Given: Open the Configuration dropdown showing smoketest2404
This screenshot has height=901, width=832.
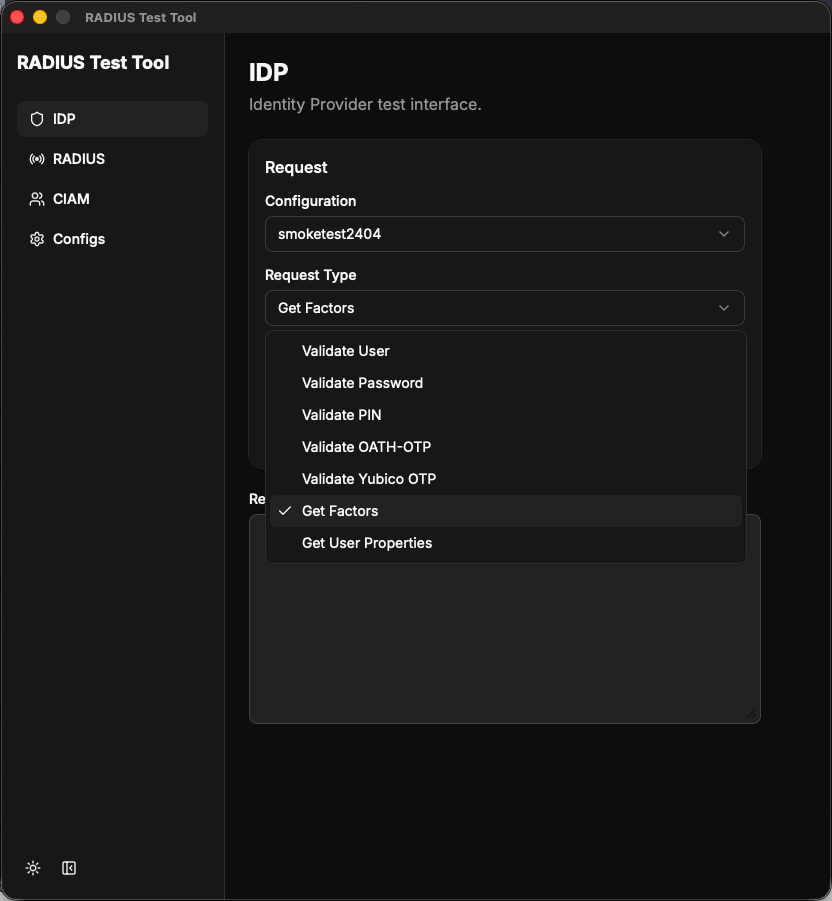Looking at the screenshot, I should tap(504, 234).
